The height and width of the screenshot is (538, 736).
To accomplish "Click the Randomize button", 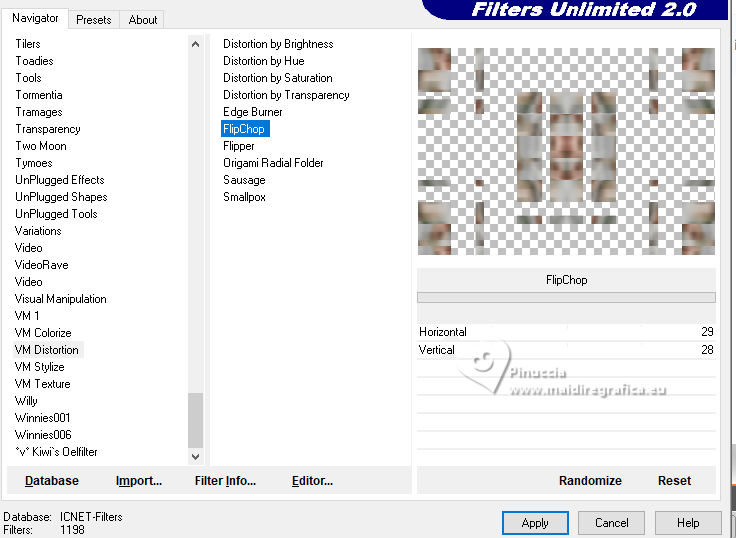I will (590, 480).
